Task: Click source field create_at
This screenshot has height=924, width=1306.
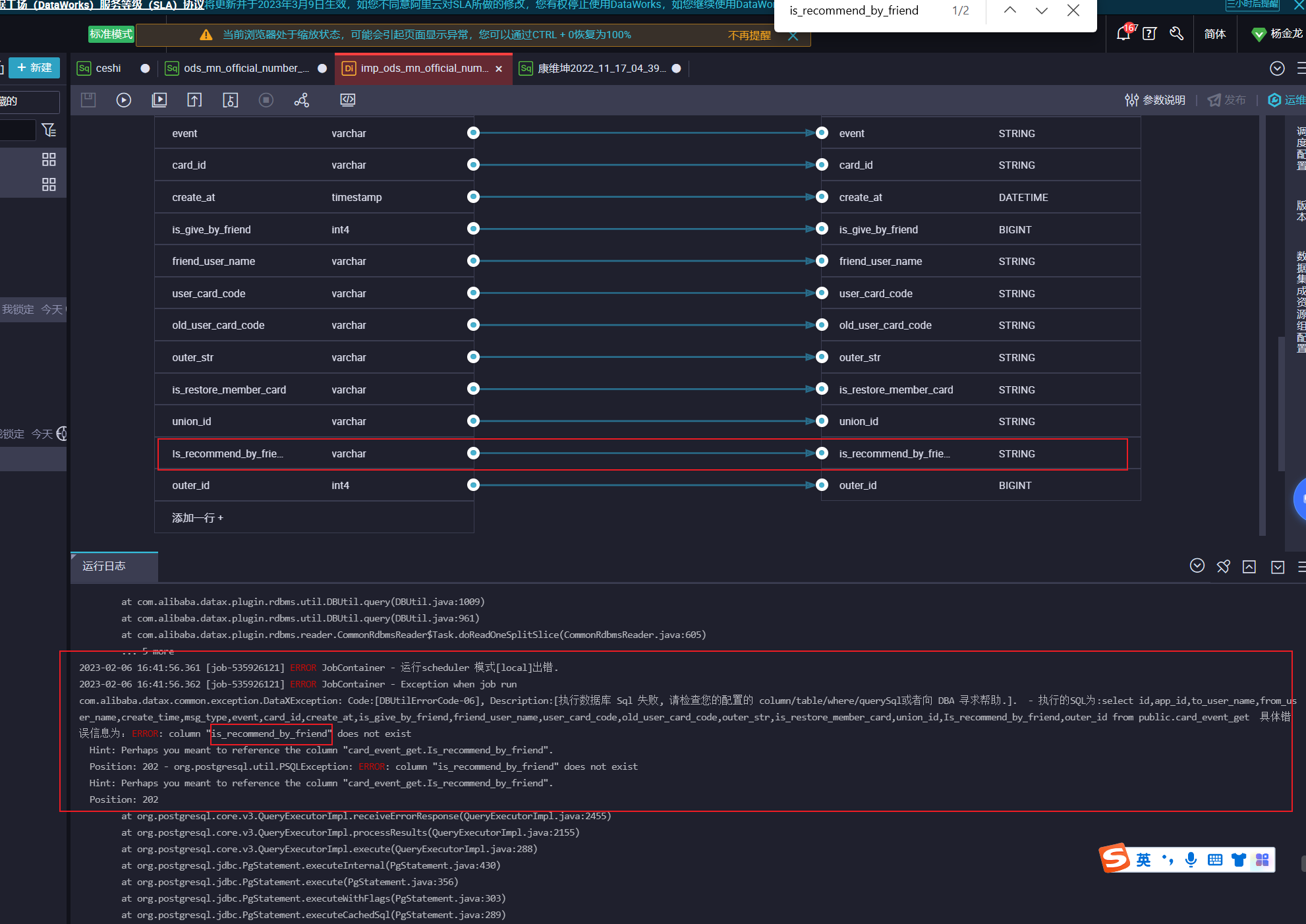Action: pyautogui.click(x=194, y=197)
